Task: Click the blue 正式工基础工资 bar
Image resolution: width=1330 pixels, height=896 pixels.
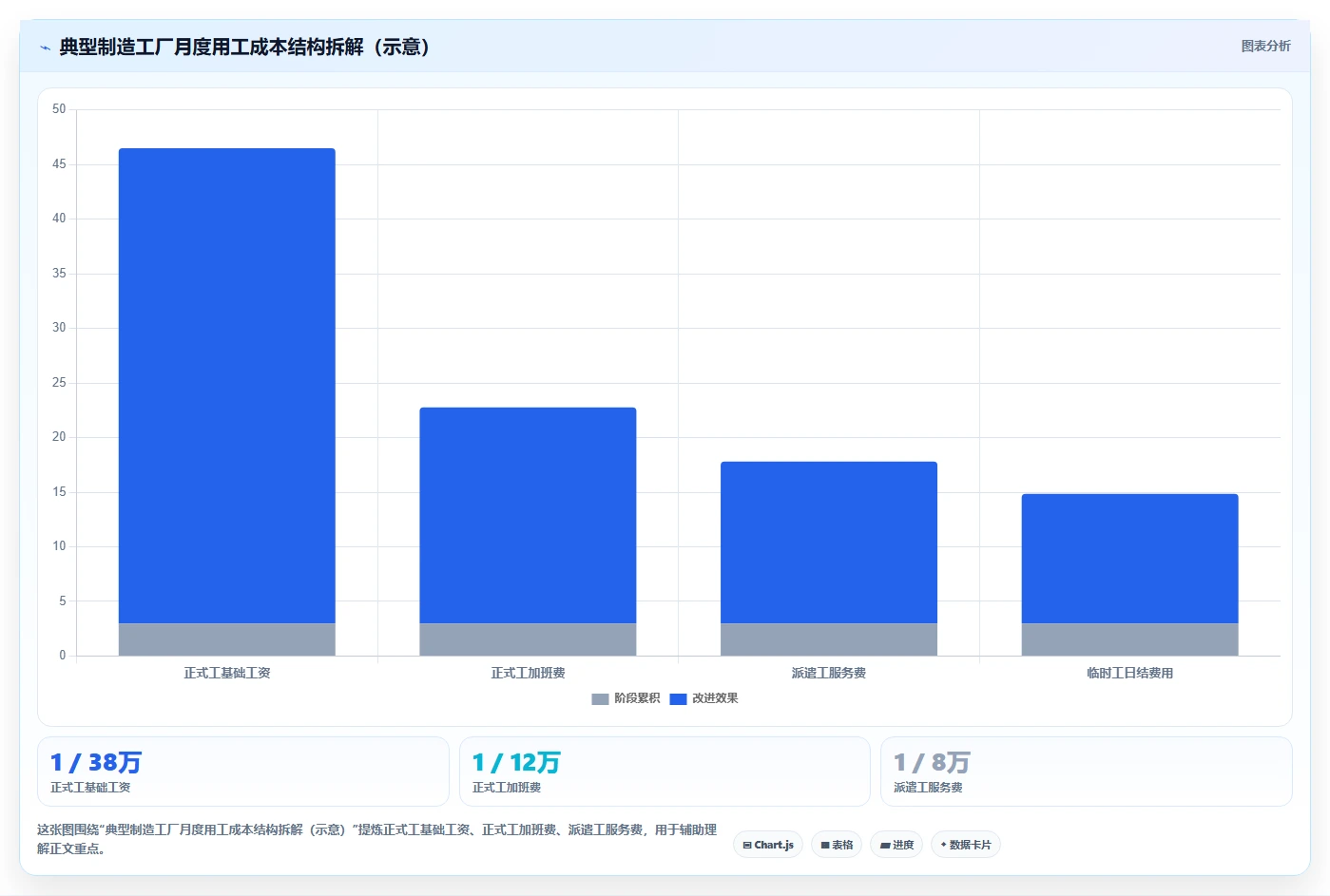Action: point(227,386)
